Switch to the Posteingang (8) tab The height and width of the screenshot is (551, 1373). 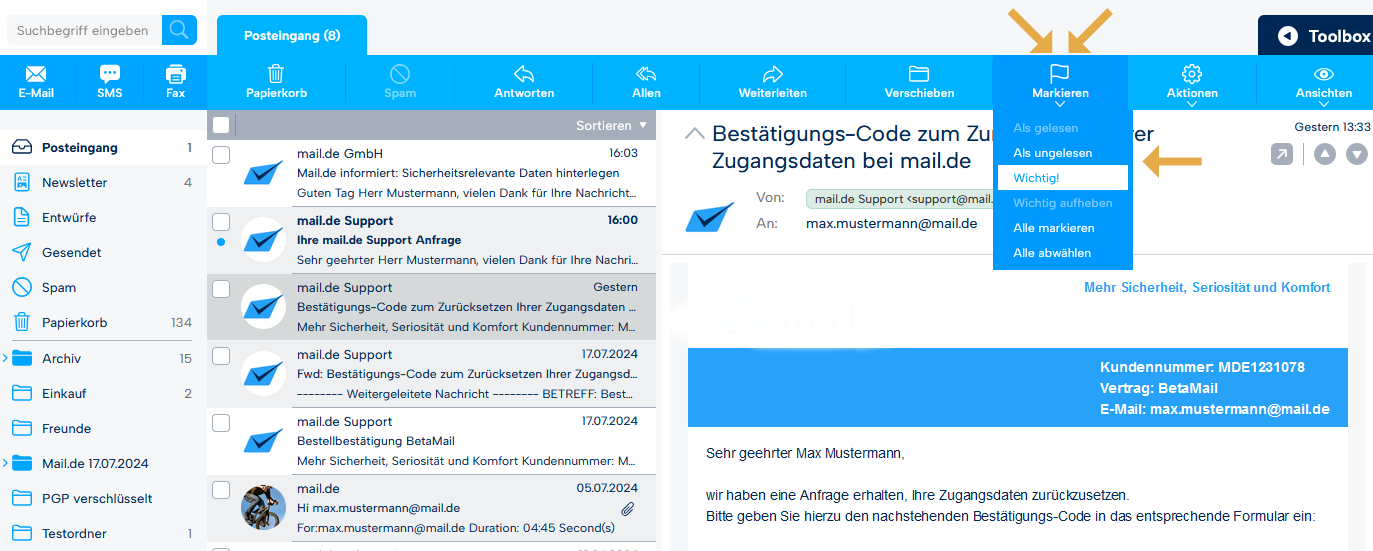click(x=292, y=35)
